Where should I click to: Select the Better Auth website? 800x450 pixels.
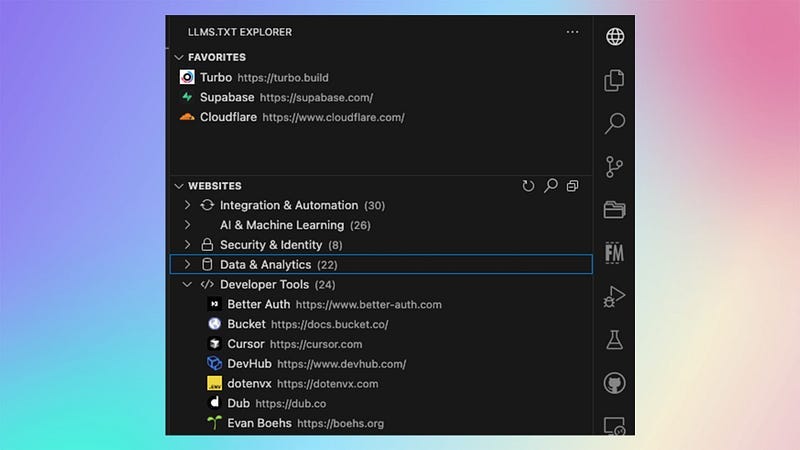tap(381, 304)
